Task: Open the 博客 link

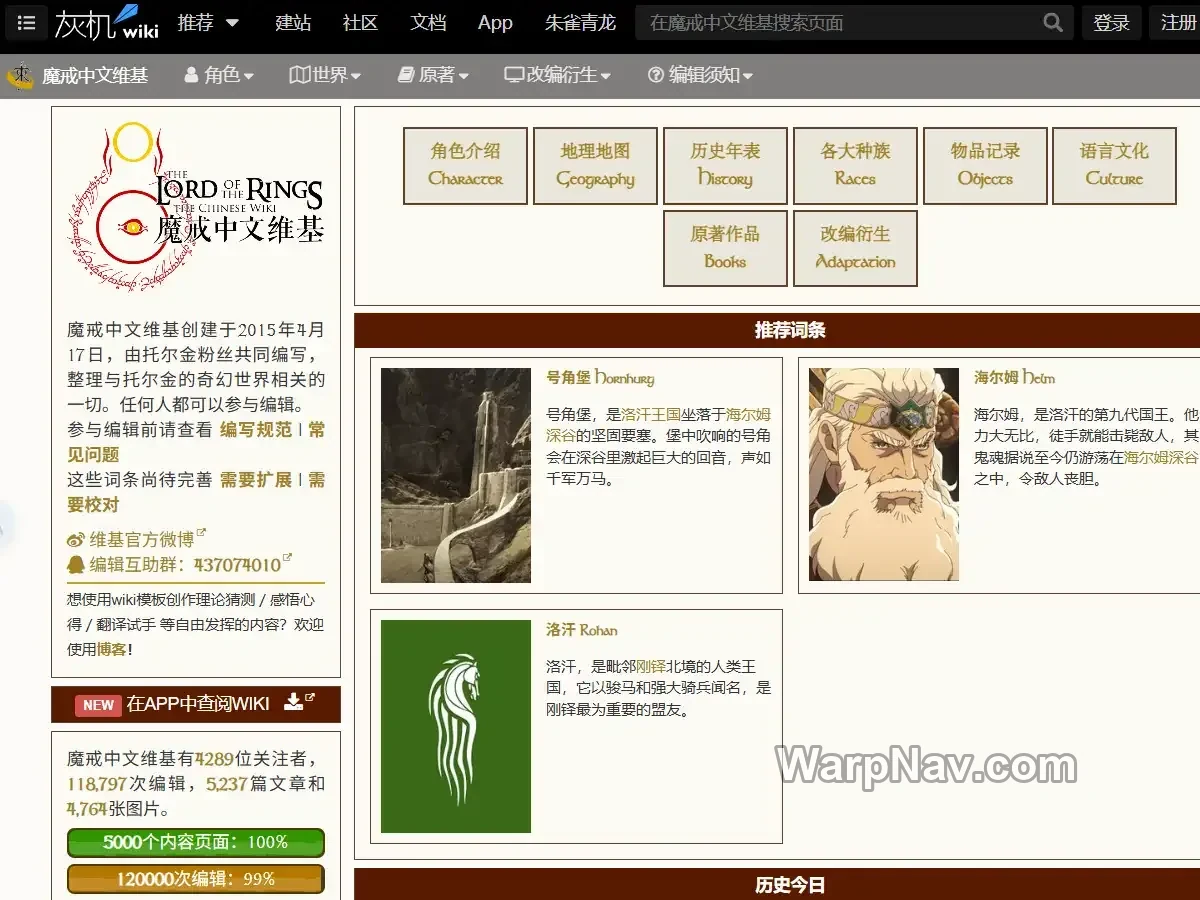Action: coord(112,649)
